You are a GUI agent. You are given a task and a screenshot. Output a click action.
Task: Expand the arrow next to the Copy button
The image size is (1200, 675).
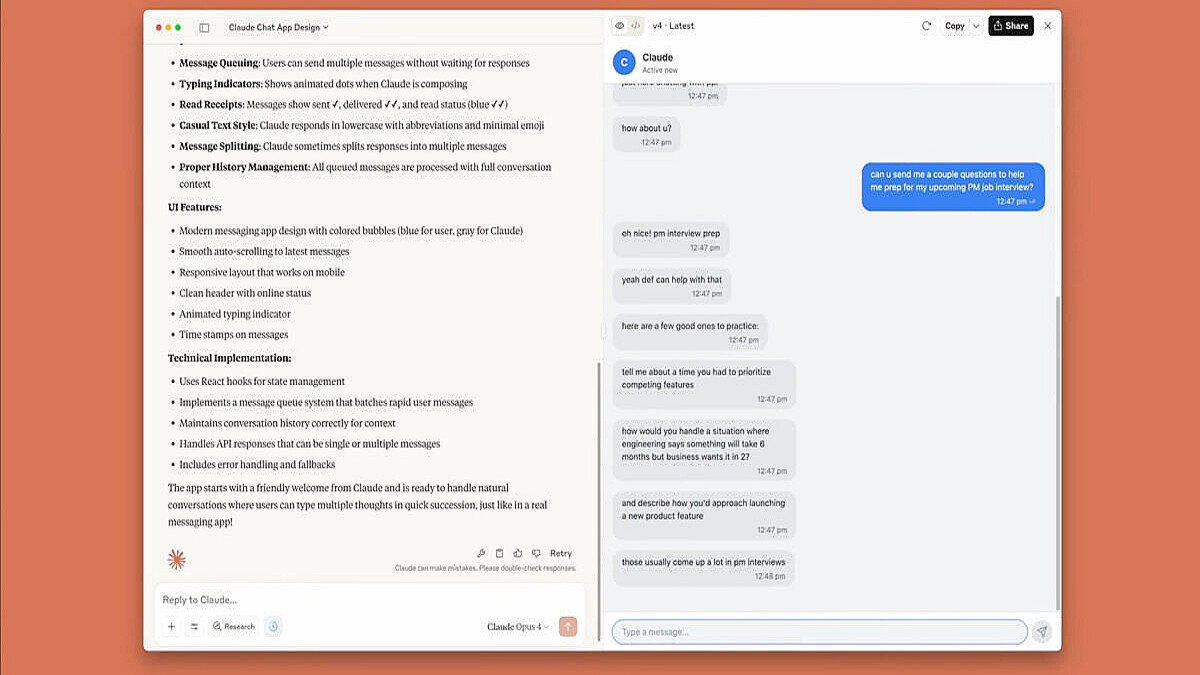[976, 26]
